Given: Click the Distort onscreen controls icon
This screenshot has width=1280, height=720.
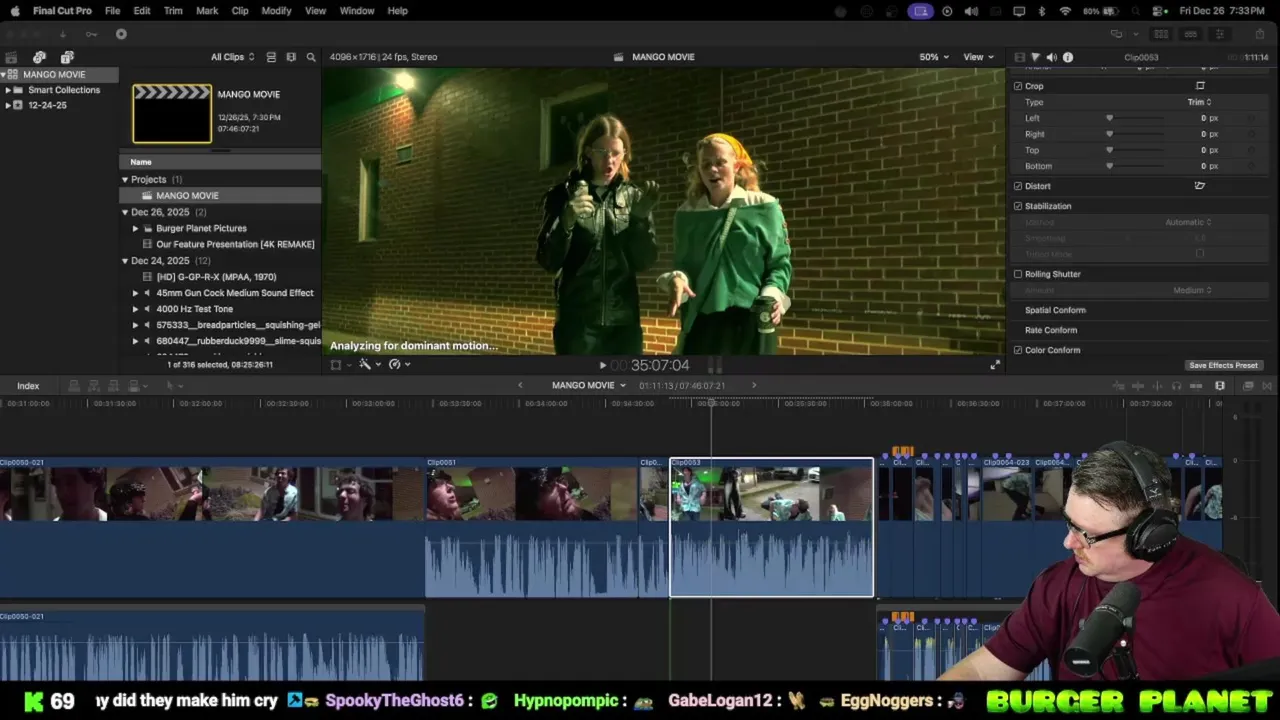Looking at the screenshot, I should [x=1200, y=186].
